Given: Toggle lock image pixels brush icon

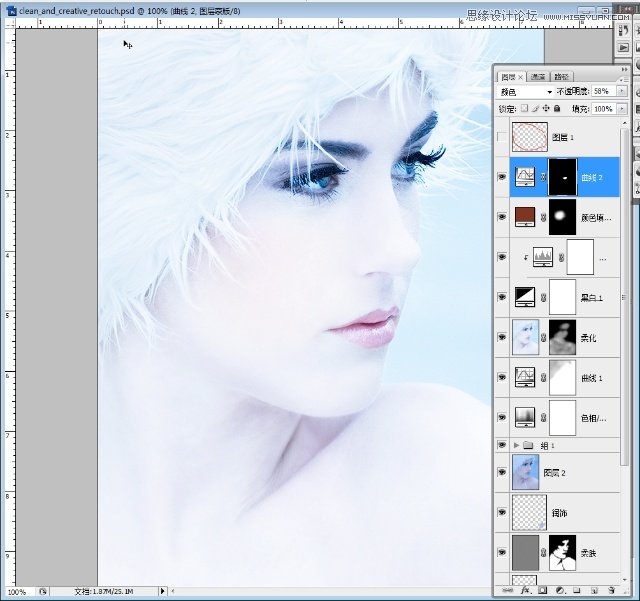Looking at the screenshot, I should (535, 108).
